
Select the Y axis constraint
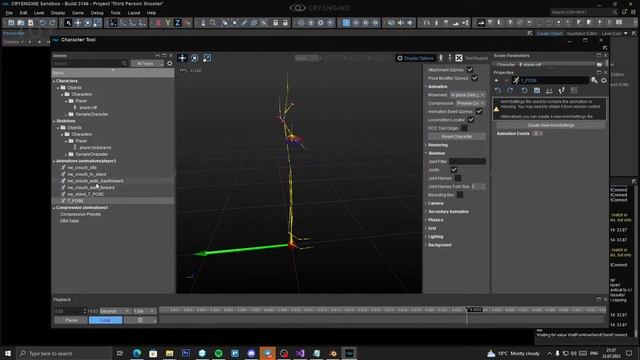tap(168, 23)
